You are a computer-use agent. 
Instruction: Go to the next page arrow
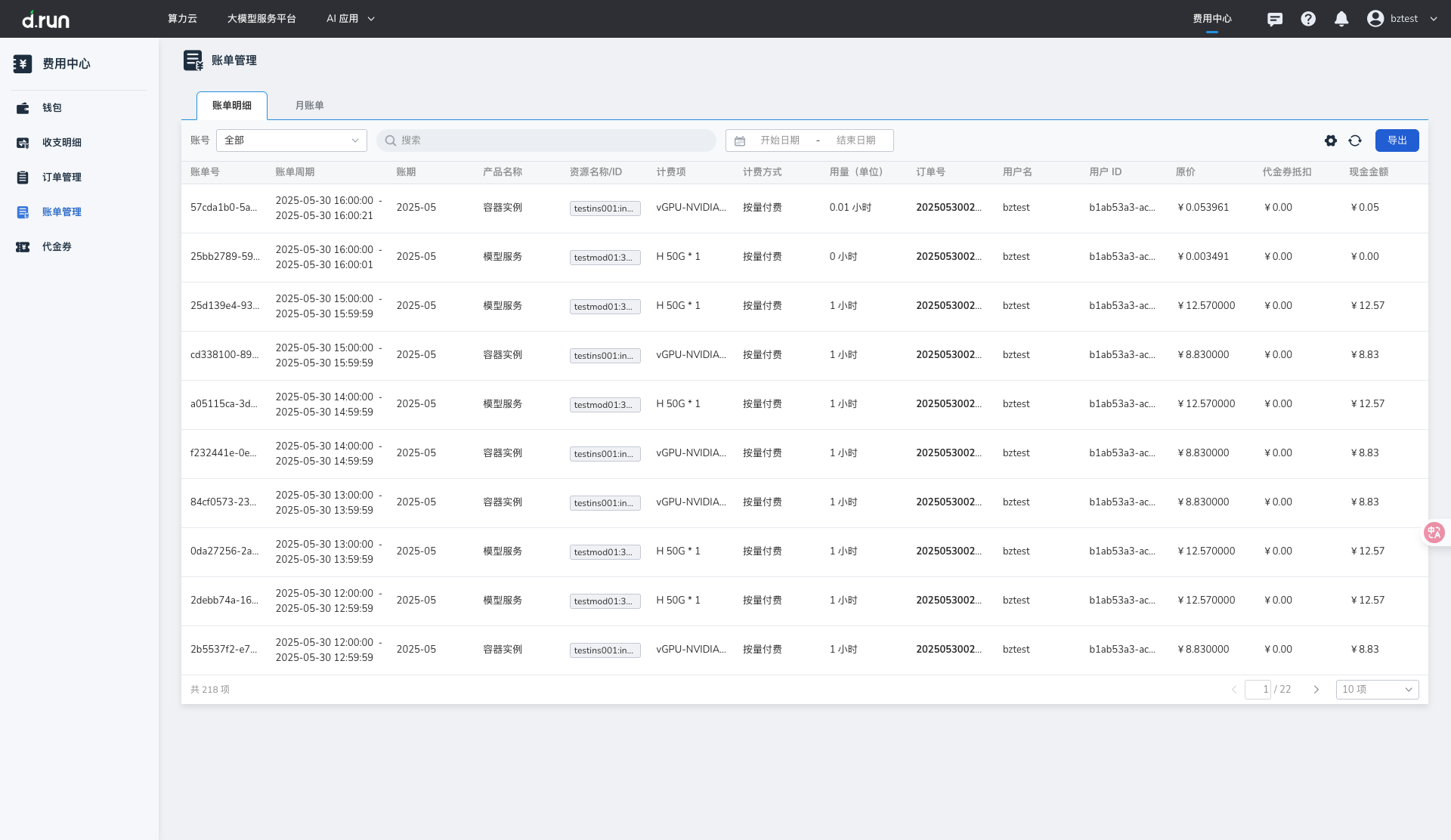pyautogui.click(x=1316, y=690)
